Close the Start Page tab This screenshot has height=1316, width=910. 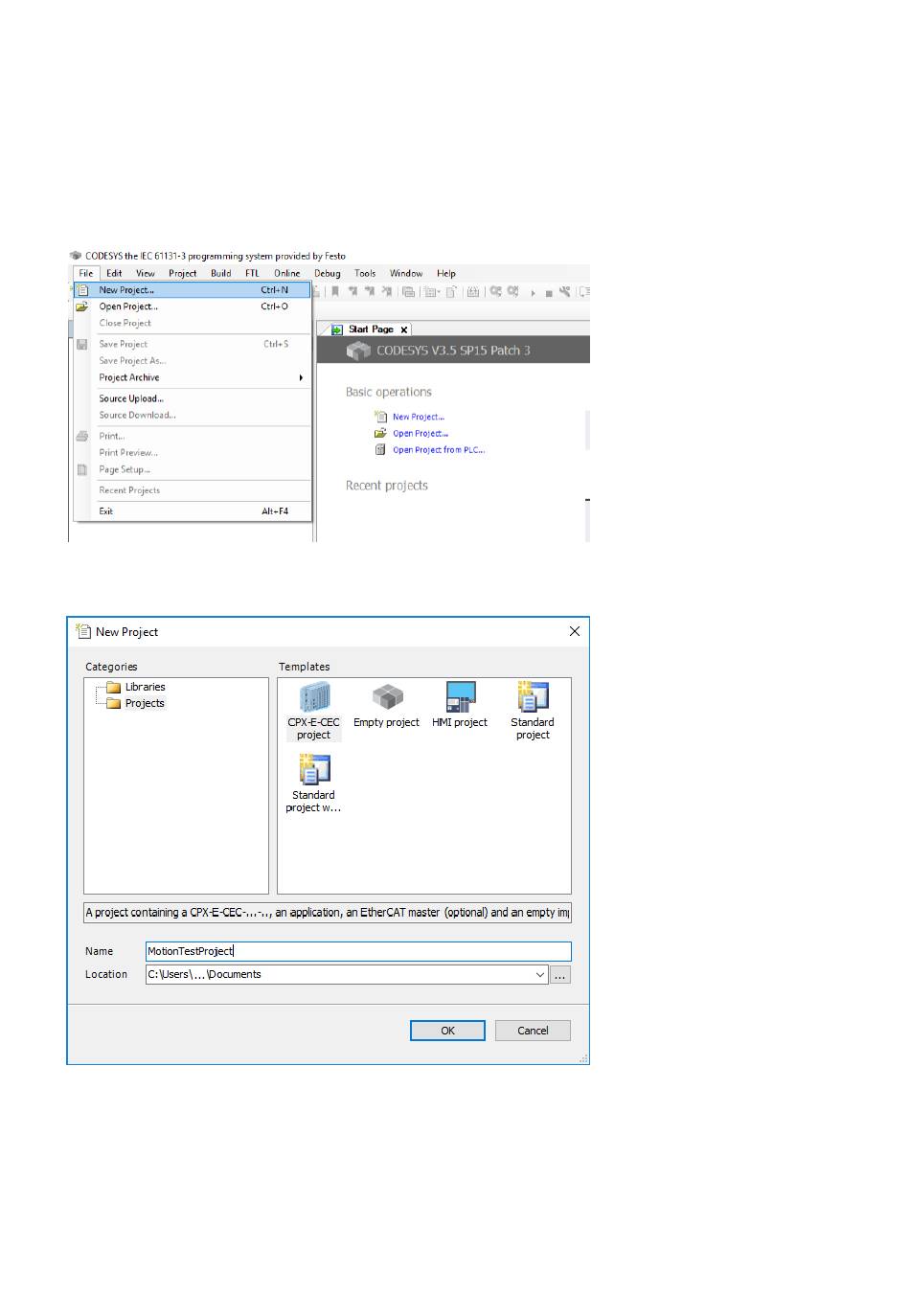[404, 329]
